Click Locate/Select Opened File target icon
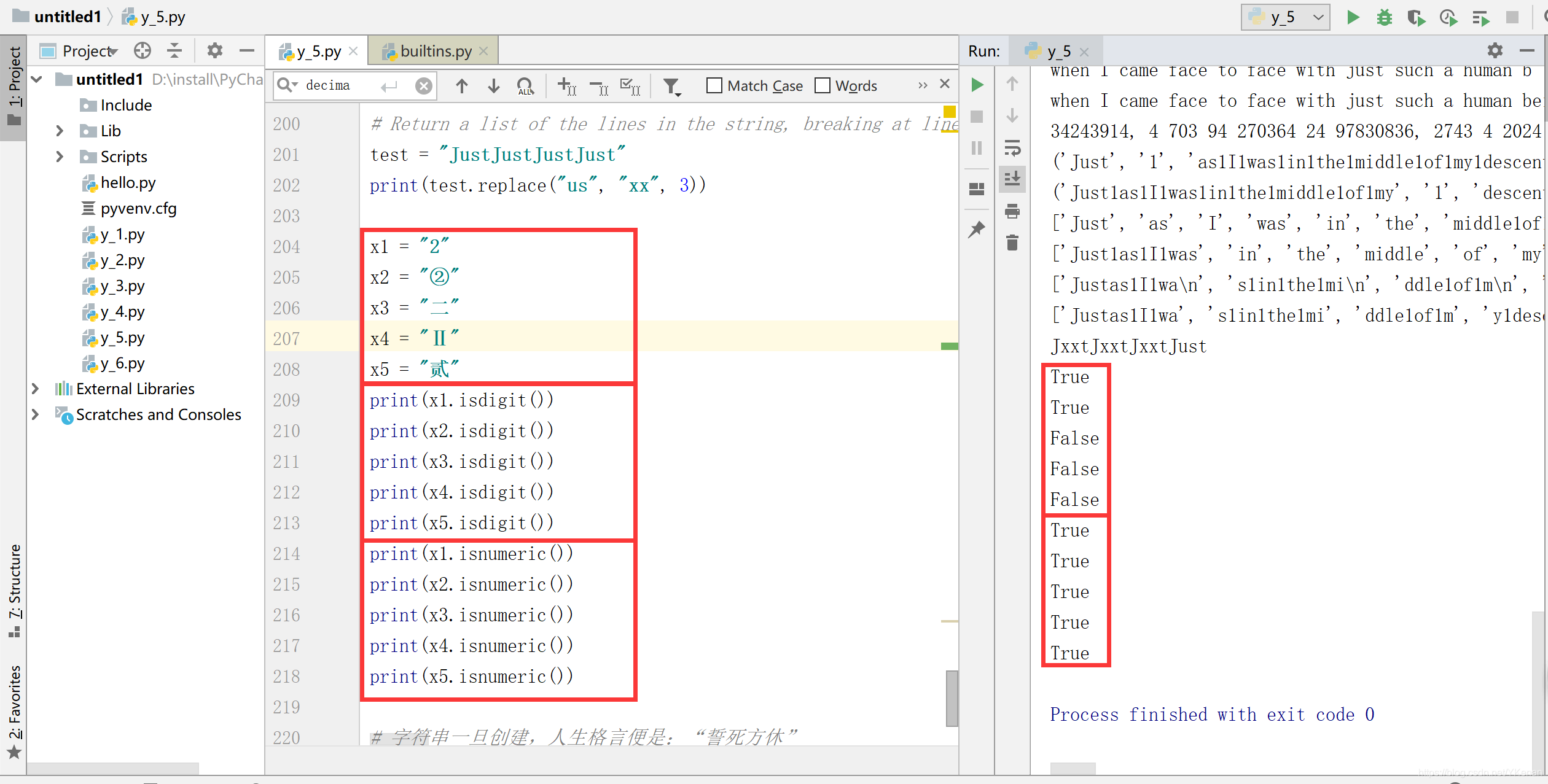1548x784 pixels. 143,51
